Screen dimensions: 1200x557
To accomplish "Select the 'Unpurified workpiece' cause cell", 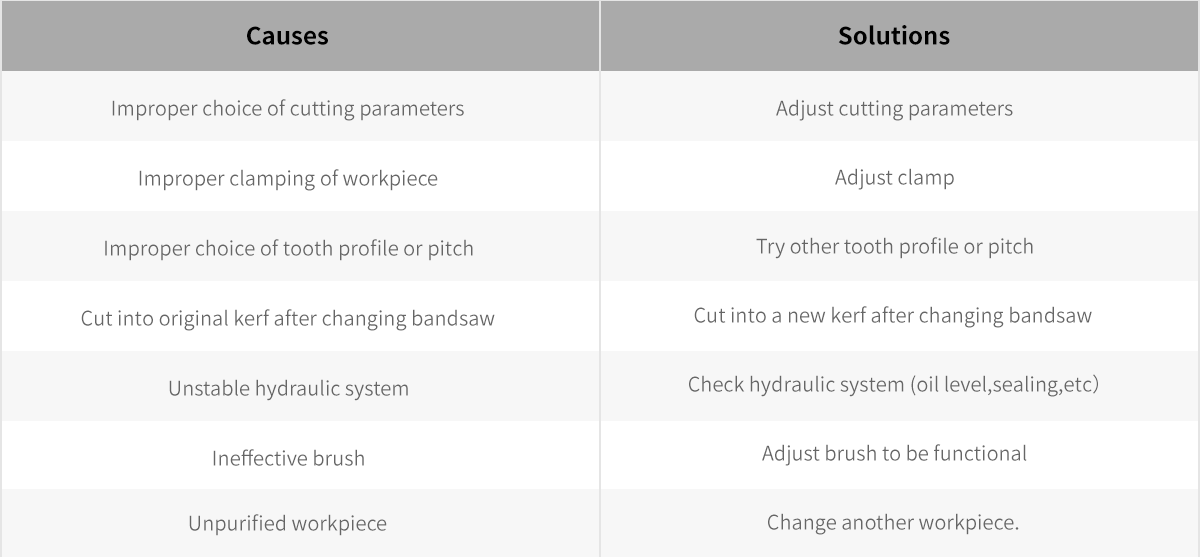I will coord(300,523).
